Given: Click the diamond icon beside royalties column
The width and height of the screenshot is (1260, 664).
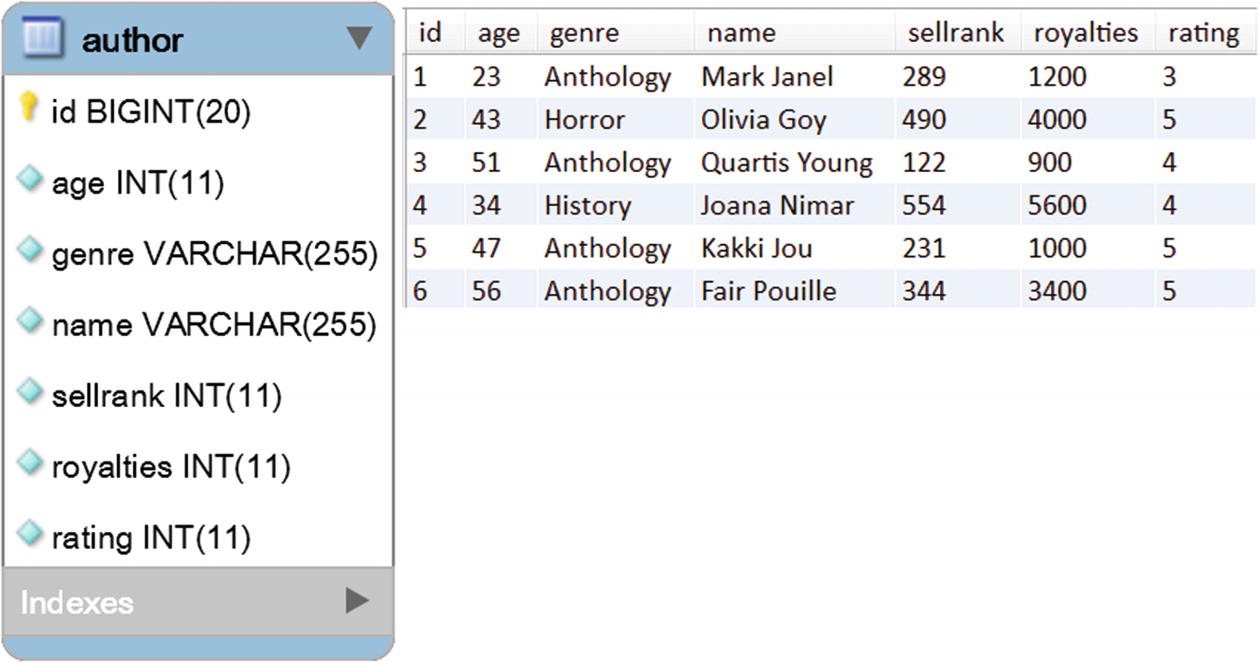Looking at the screenshot, I should tap(31, 462).
